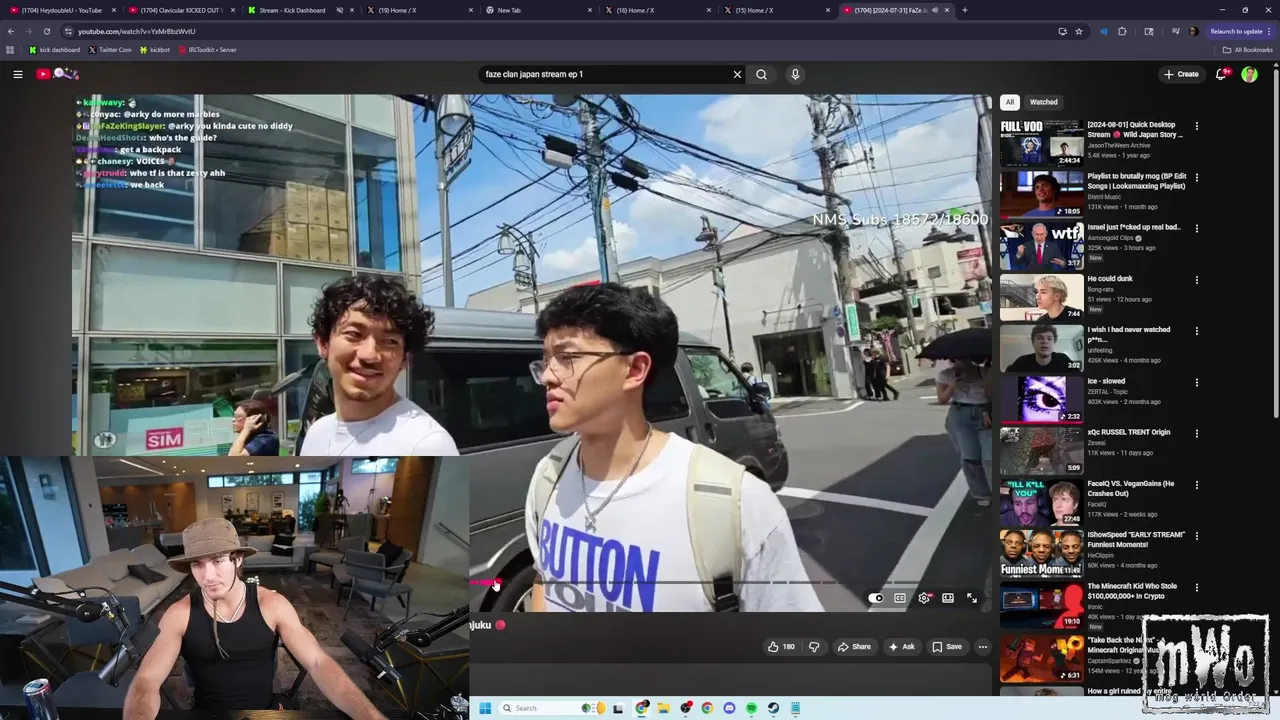Start voice search with microphone icon
Screen dimensions: 1280x720
coord(795,74)
